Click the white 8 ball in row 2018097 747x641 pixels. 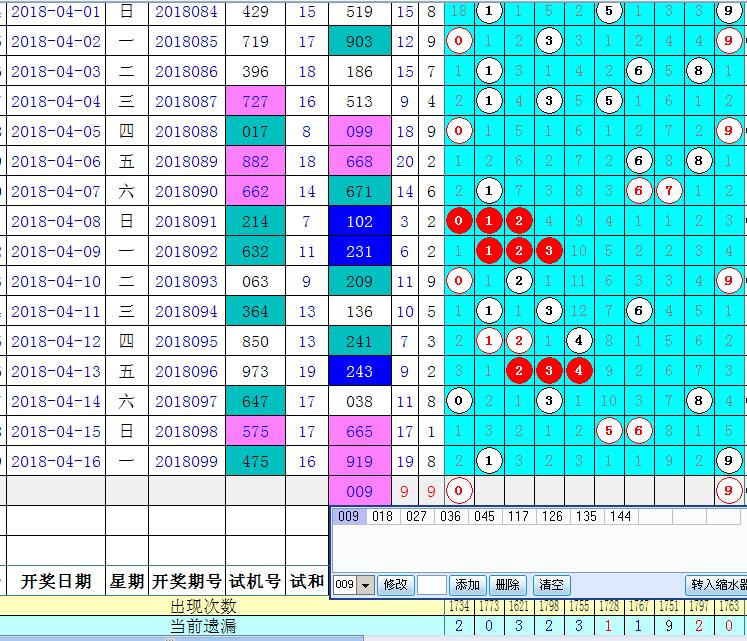(x=699, y=402)
